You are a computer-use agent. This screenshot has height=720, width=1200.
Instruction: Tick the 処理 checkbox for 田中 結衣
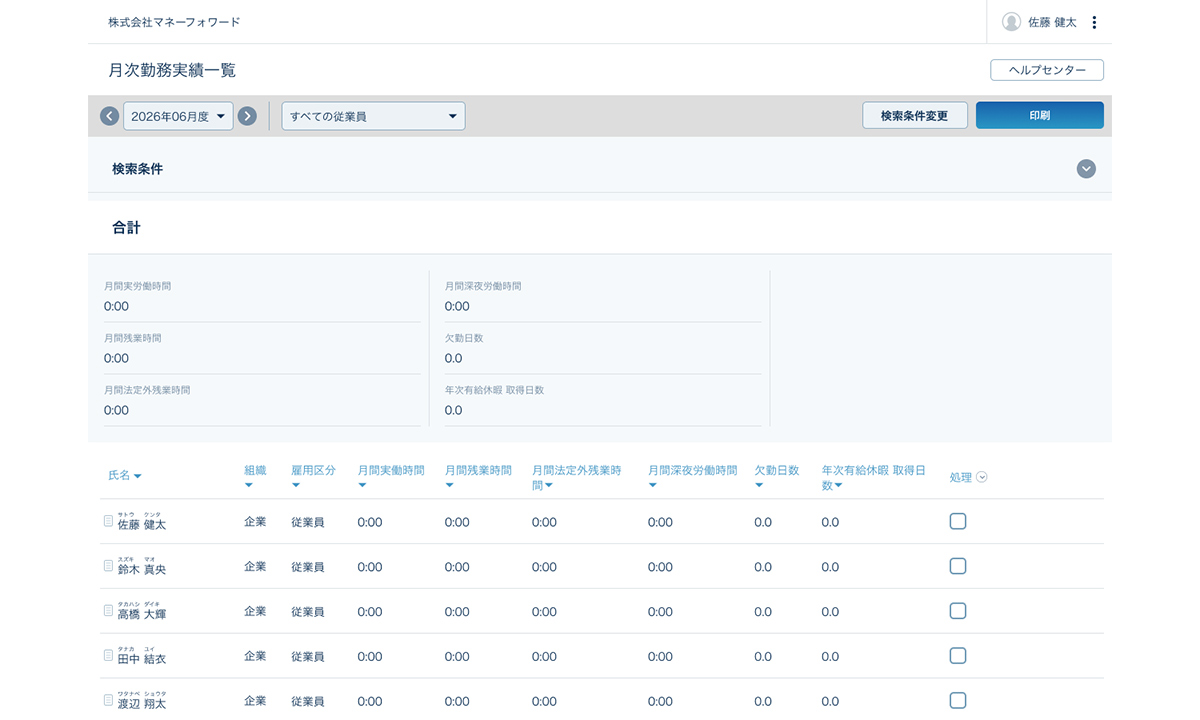957,656
